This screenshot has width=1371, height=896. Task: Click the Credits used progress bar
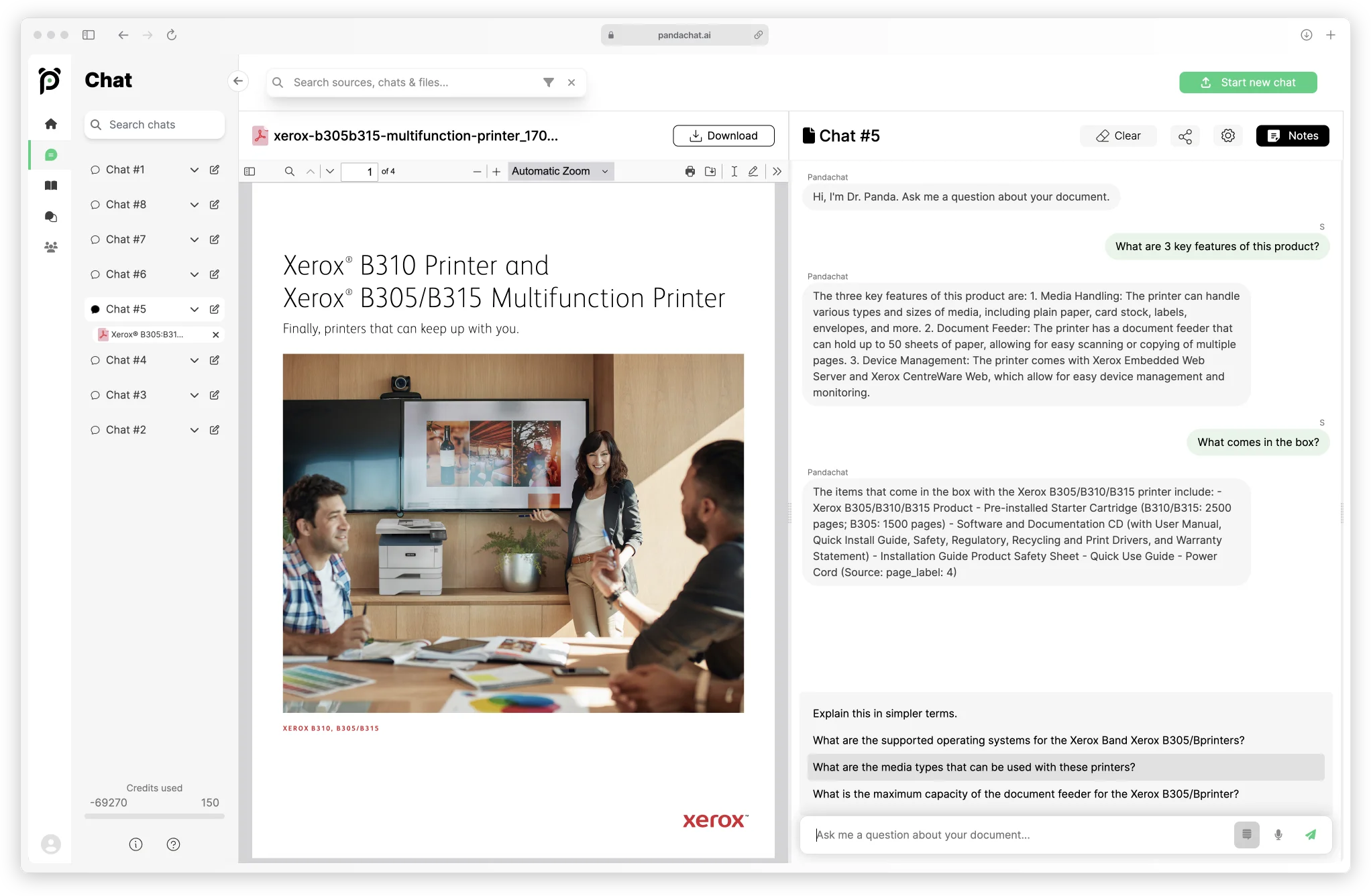coord(154,816)
